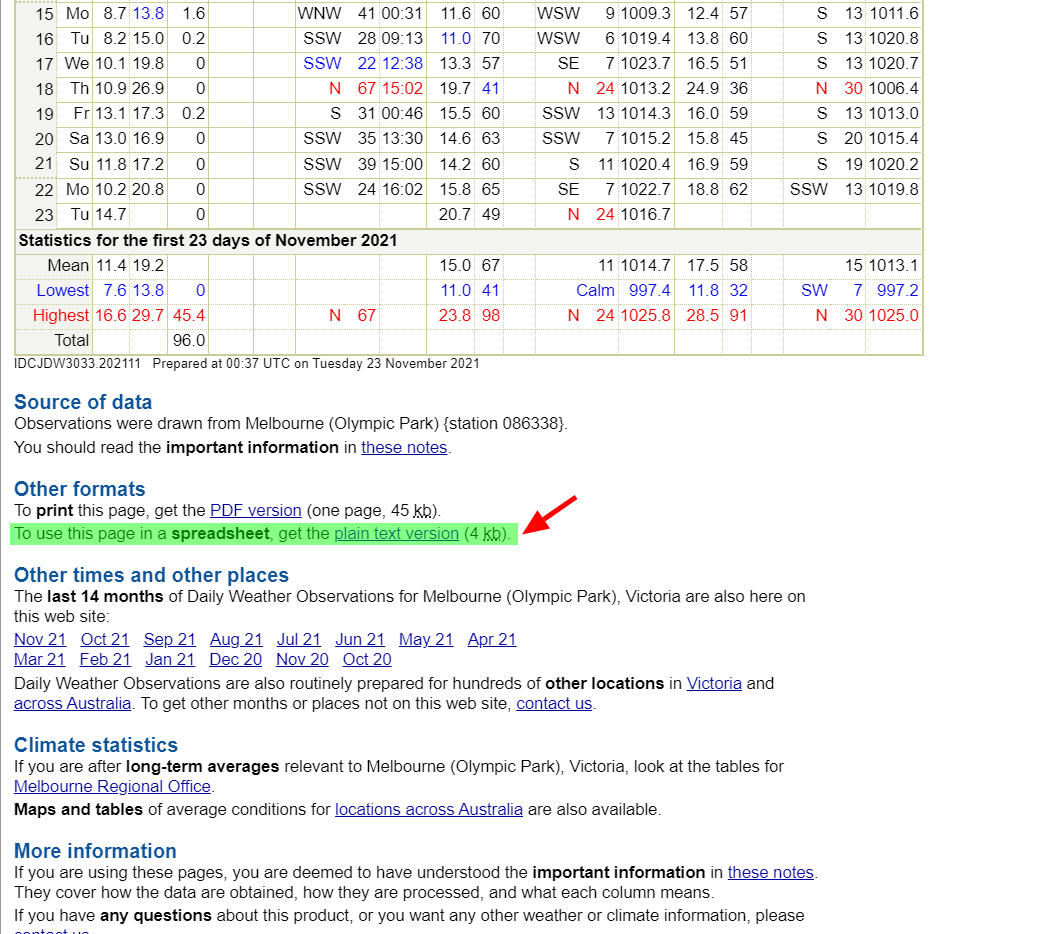This screenshot has width=1045, height=934.
Task: View Feb 21 weather observations
Action: point(105,660)
